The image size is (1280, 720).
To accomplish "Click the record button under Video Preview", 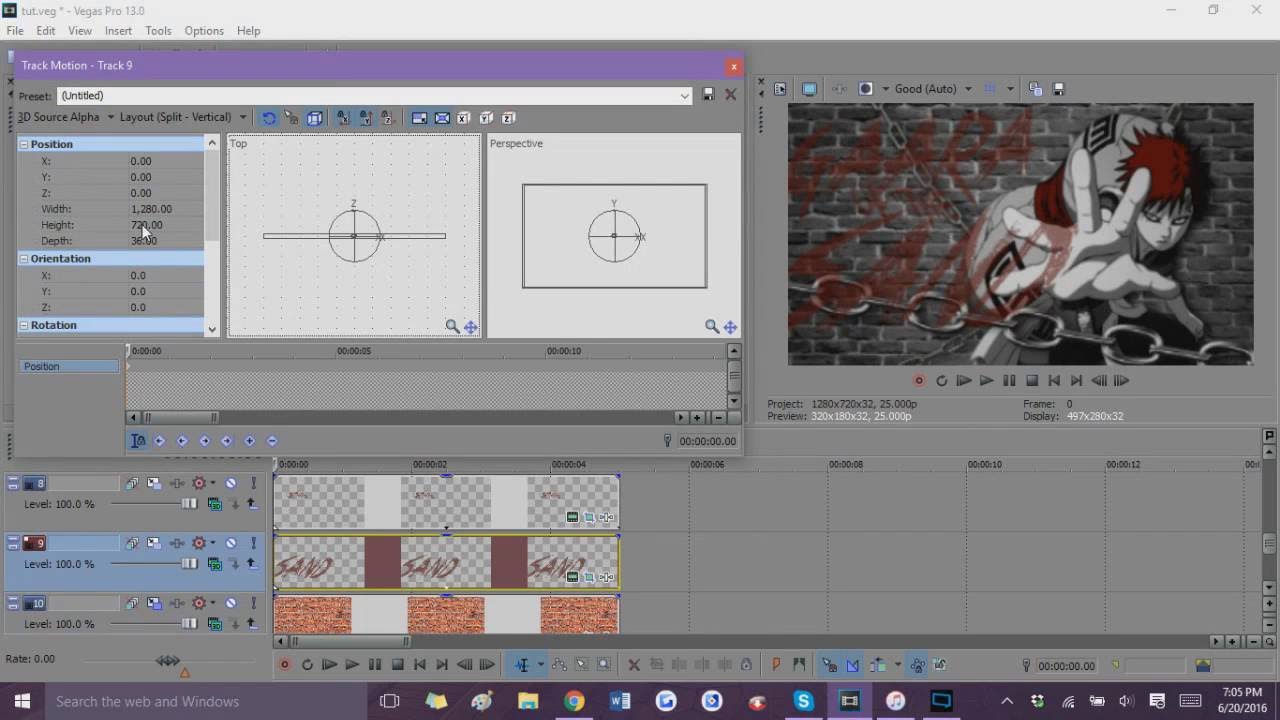I will (919, 380).
